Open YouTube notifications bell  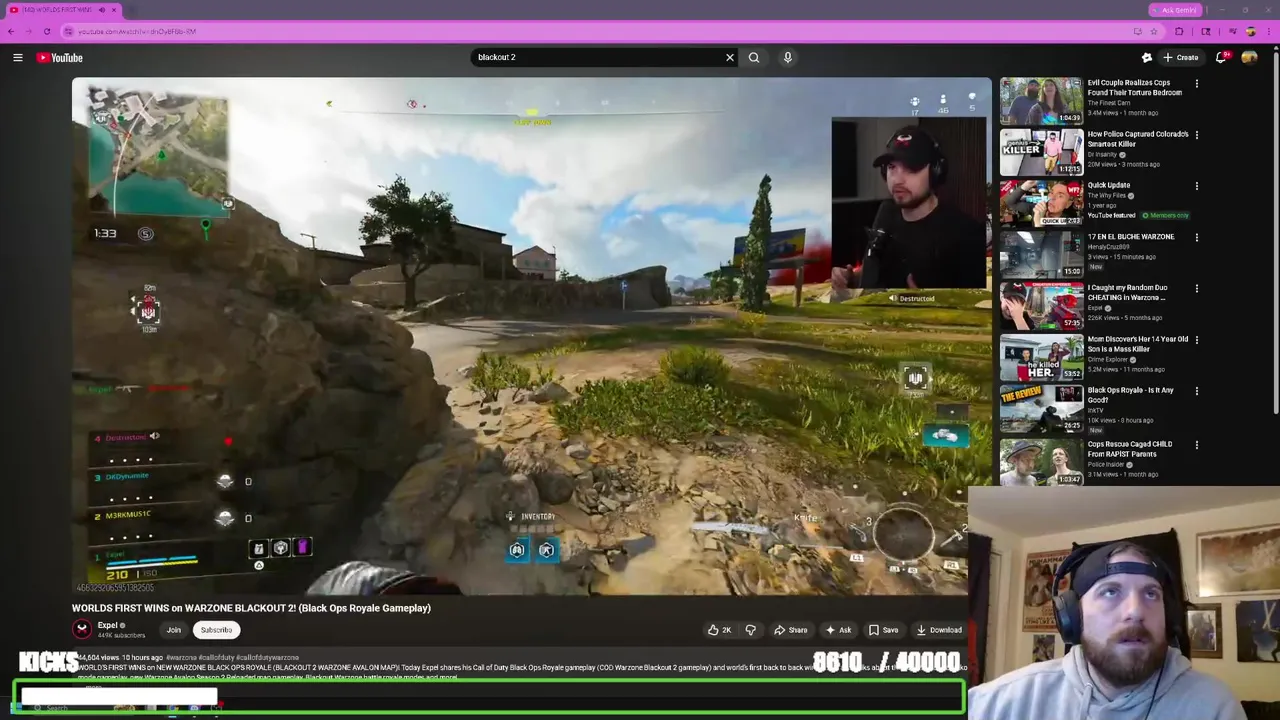pyautogui.click(x=1221, y=58)
